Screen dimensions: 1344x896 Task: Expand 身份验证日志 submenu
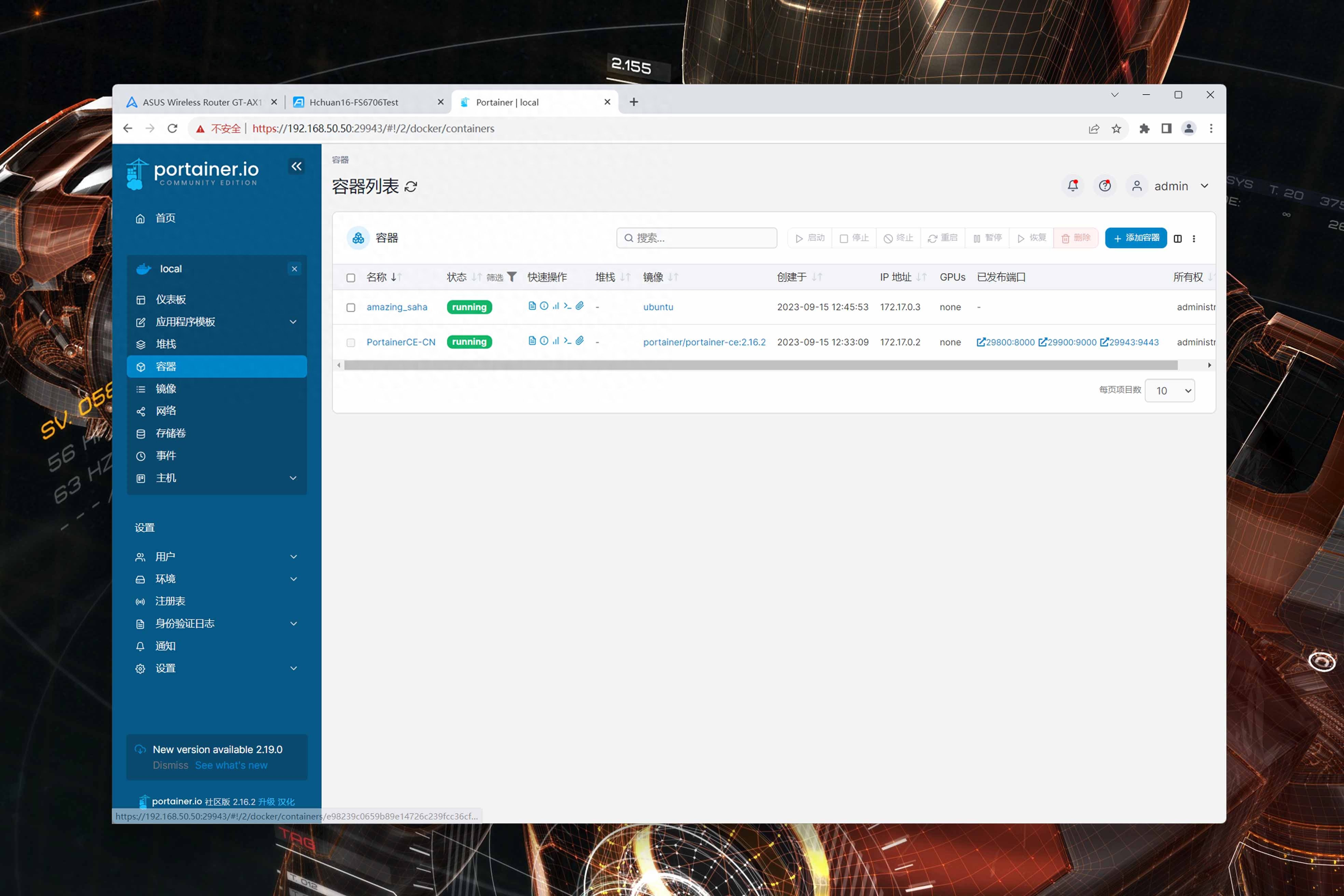294,624
